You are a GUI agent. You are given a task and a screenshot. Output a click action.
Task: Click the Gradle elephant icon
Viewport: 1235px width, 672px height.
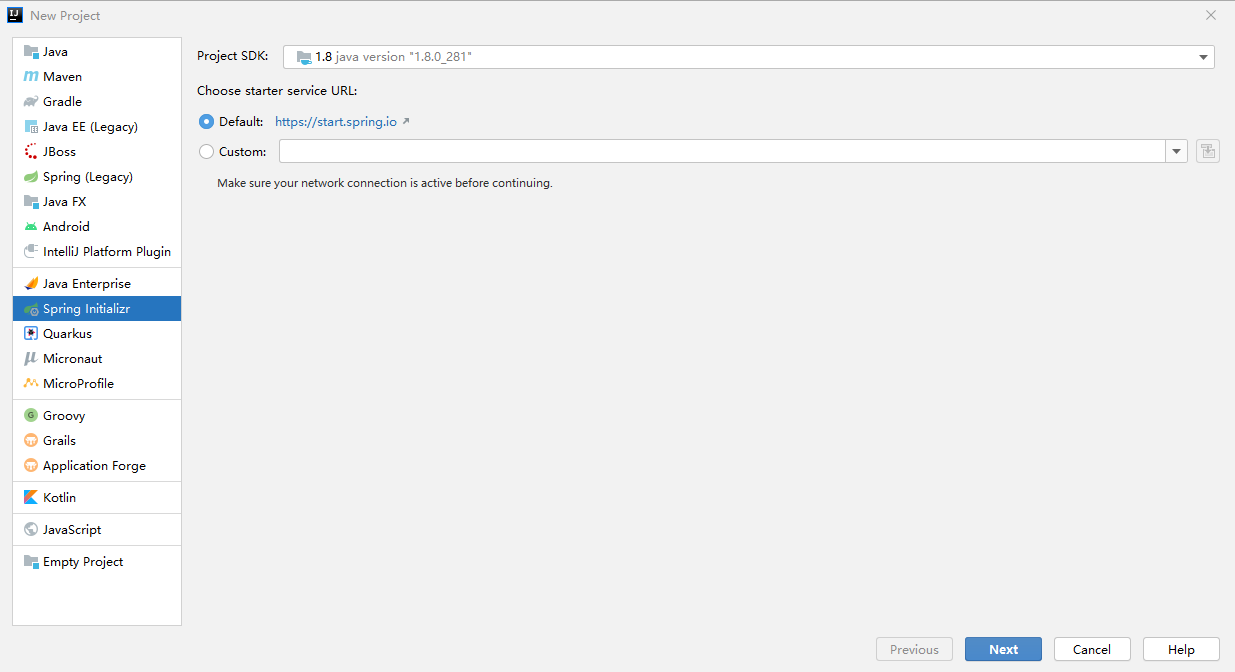(x=31, y=102)
